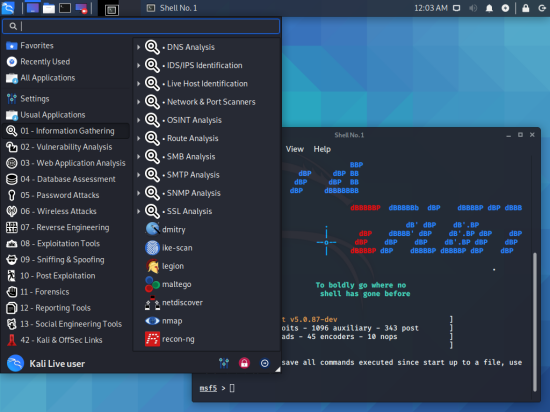Open the volume speaker icon in tray

[x=473, y=8]
